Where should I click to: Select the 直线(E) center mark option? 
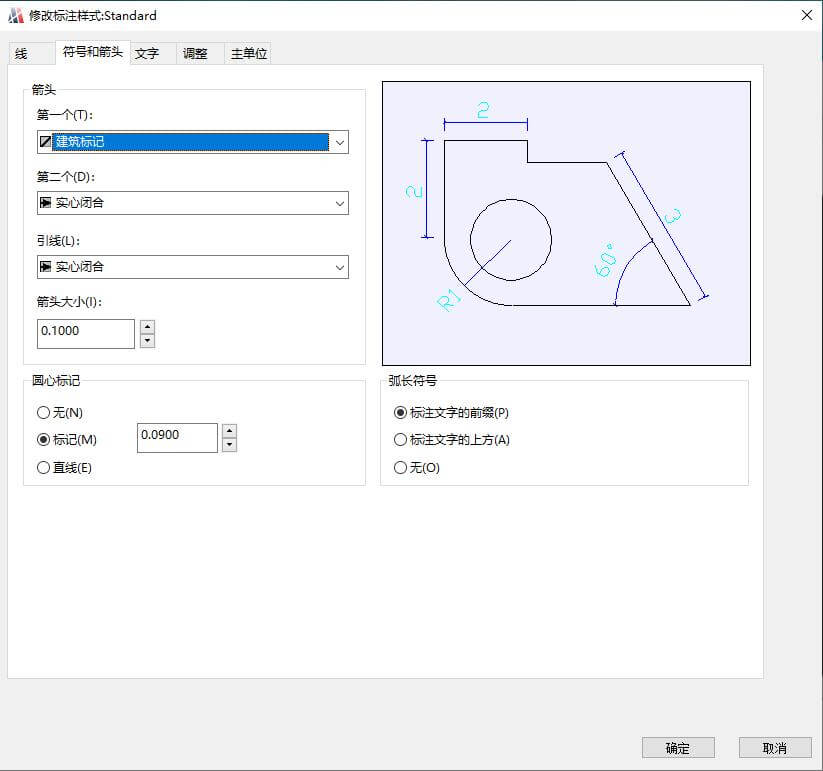[x=43, y=466]
